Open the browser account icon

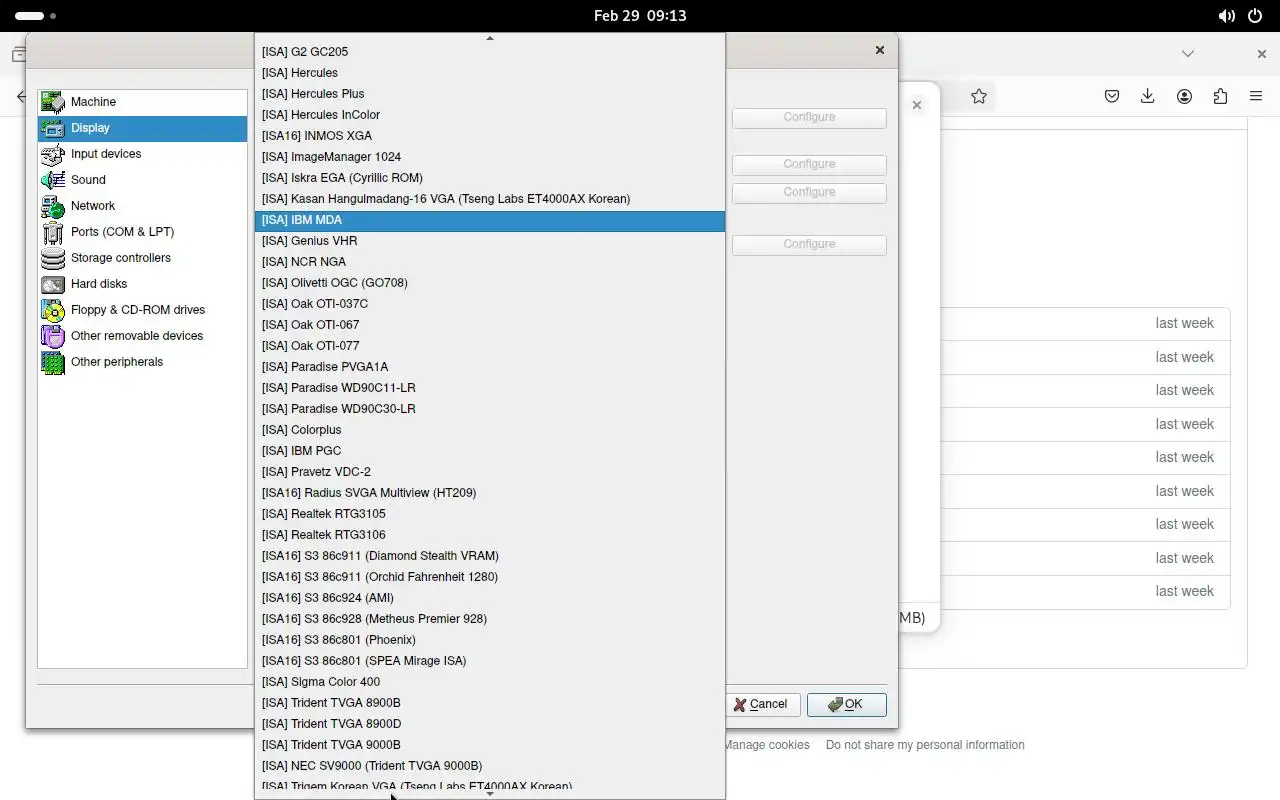click(1184, 96)
